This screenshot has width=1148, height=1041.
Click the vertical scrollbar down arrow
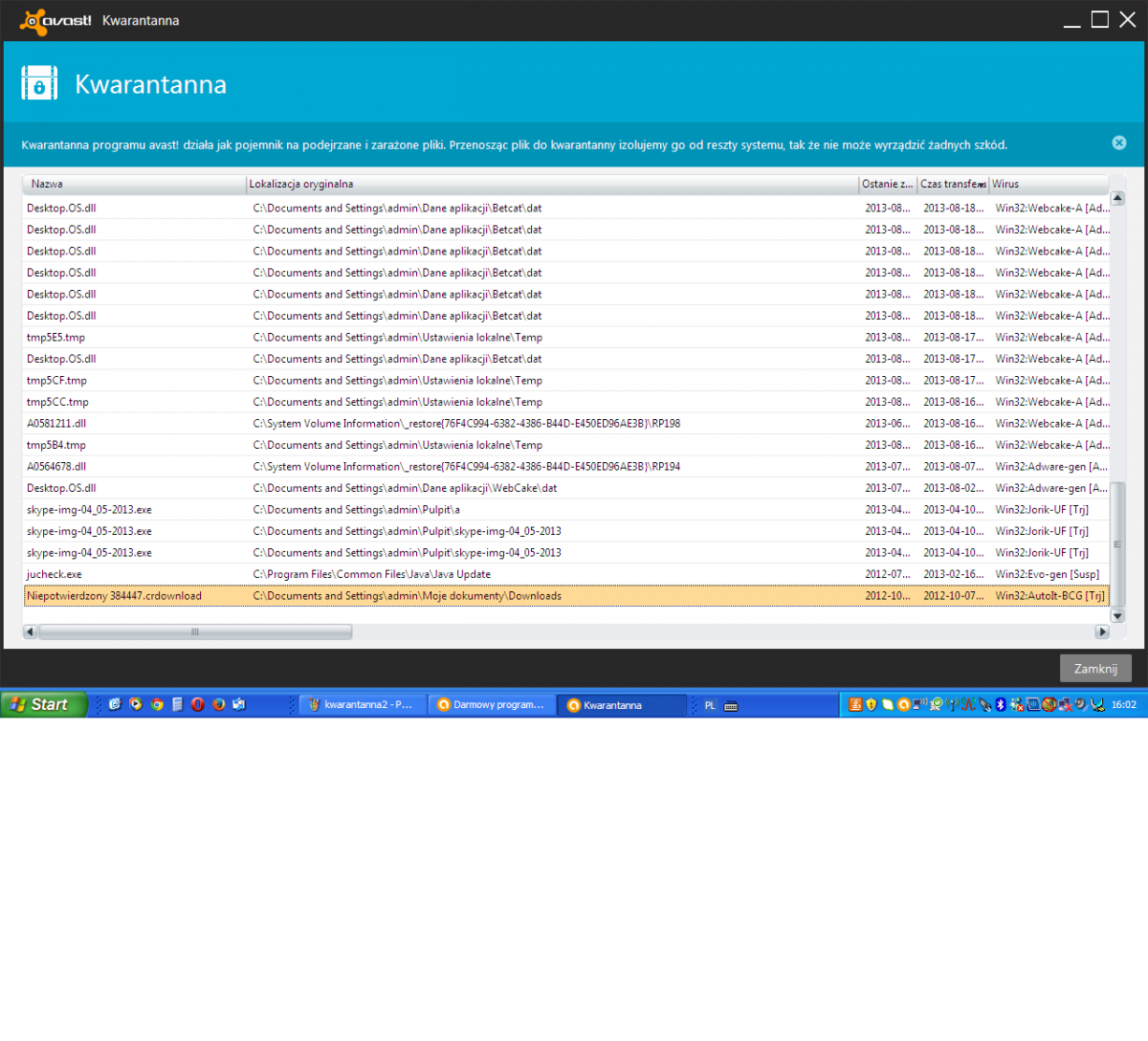1117,616
